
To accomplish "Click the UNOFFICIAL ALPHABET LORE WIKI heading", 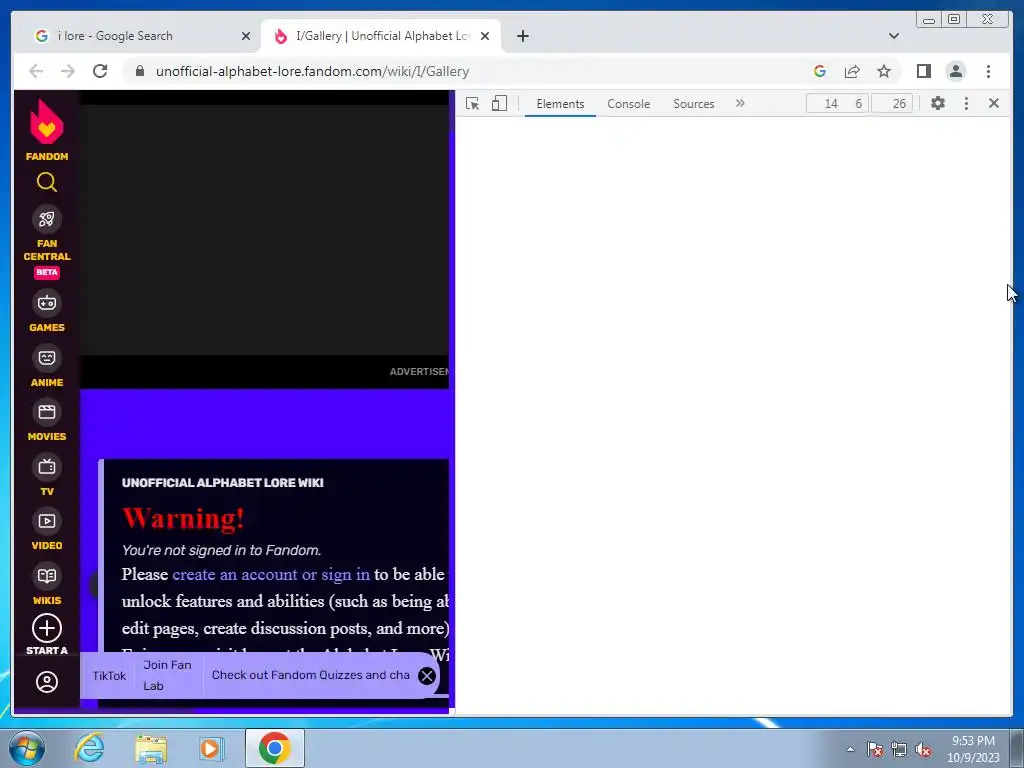I will point(223,483).
